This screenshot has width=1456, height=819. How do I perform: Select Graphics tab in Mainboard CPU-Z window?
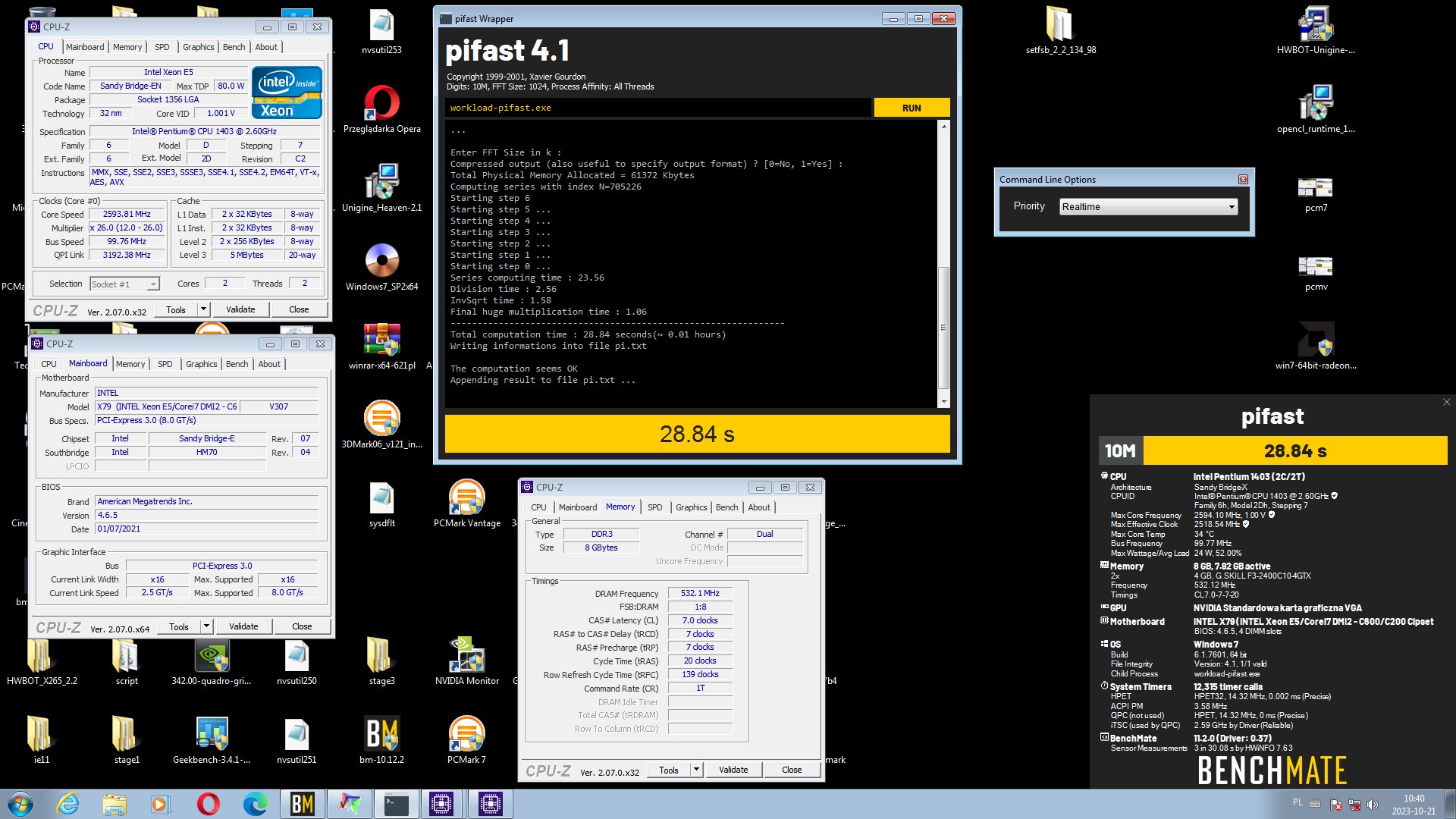tap(201, 364)
